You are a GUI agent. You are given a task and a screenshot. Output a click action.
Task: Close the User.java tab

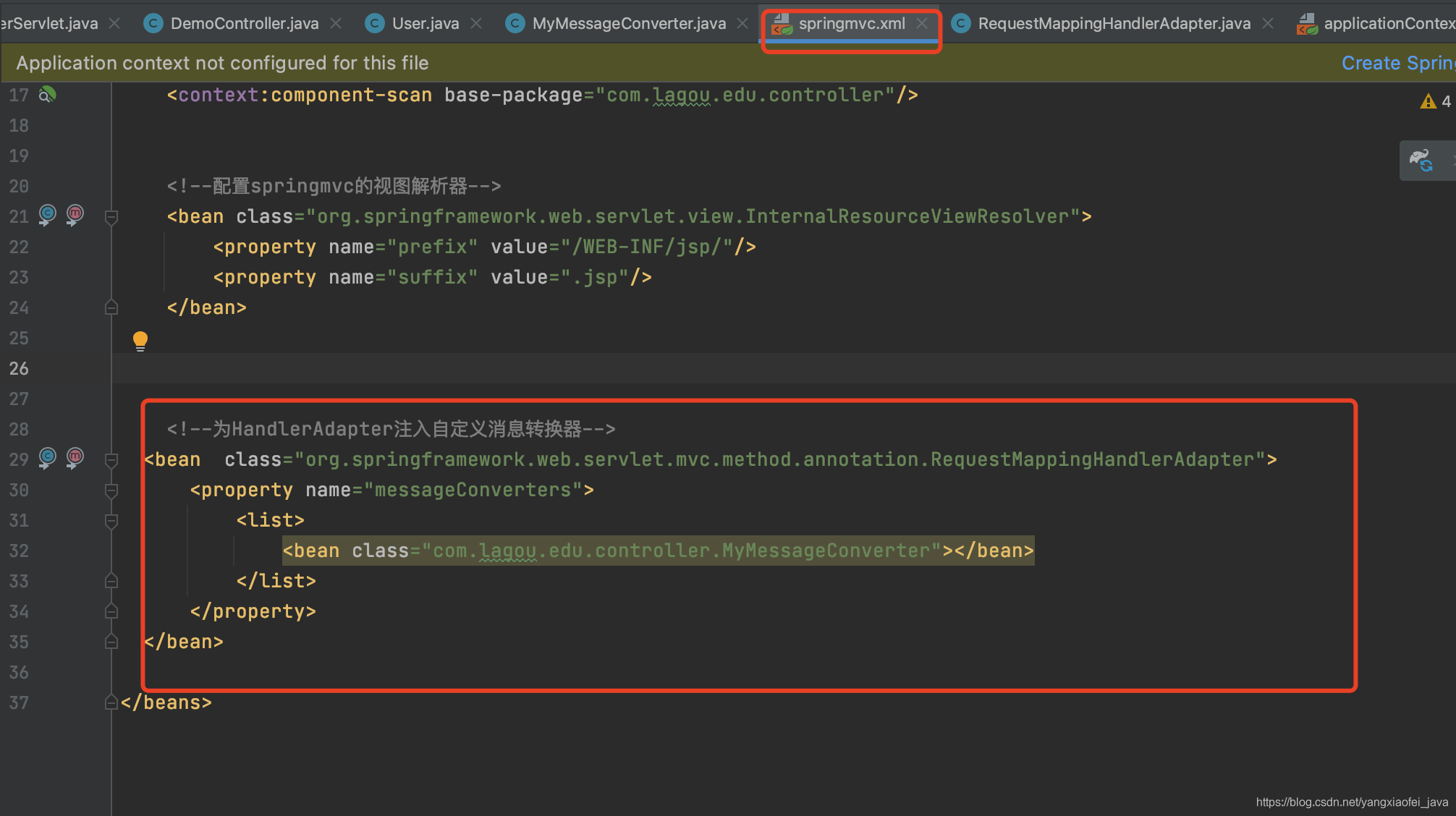pyautogui.click(x=476, y=24)
